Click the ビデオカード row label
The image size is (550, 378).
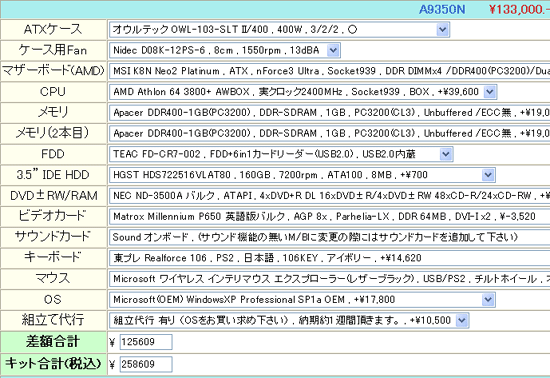pos(53,216)
